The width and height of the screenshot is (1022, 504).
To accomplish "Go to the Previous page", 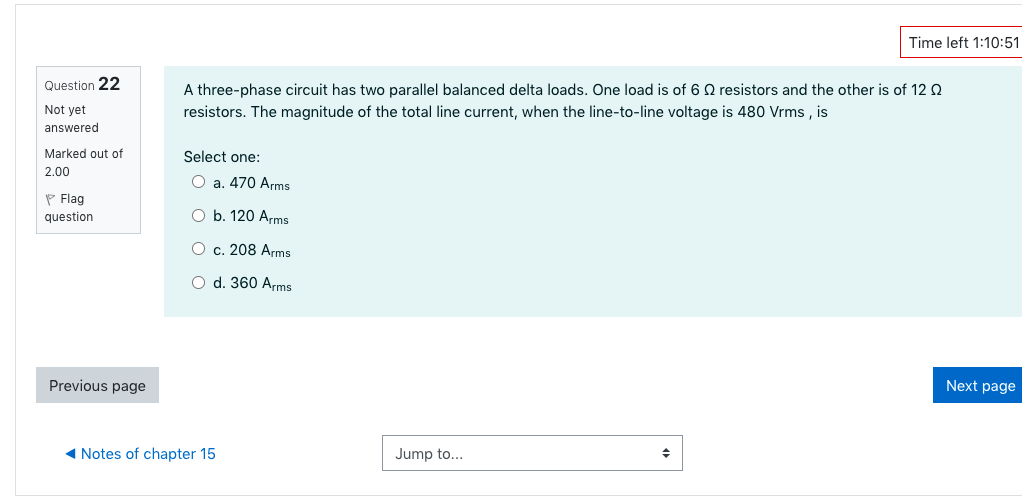I will coord(97,386).
